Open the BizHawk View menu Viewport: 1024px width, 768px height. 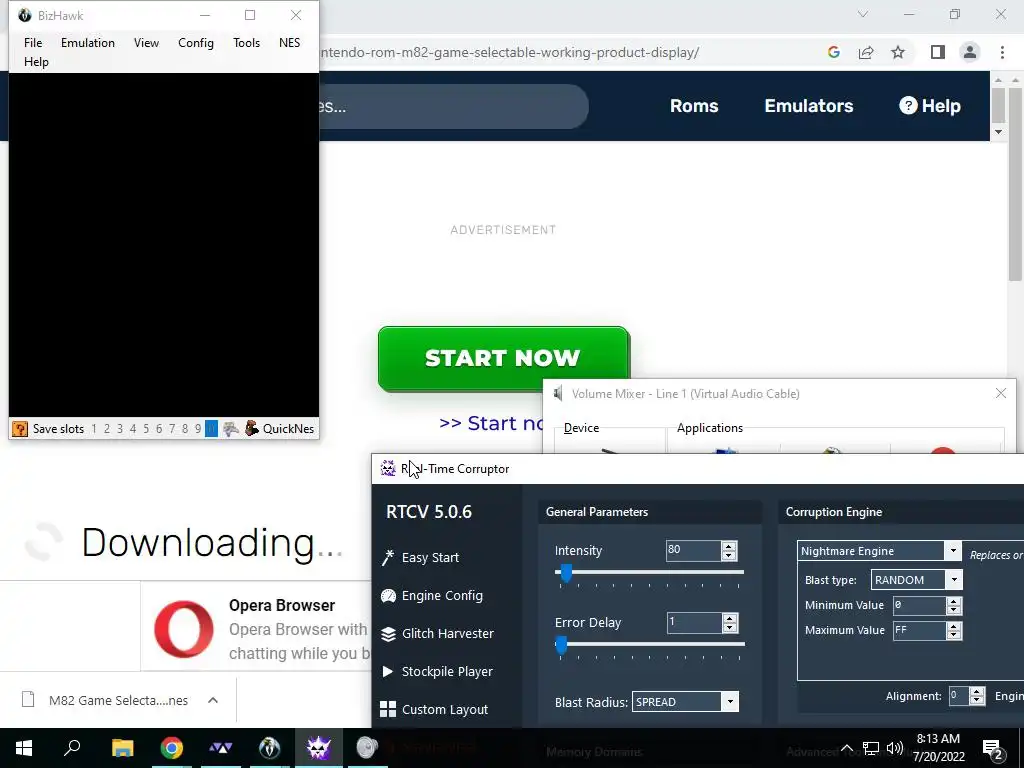(x=146, y=42)
